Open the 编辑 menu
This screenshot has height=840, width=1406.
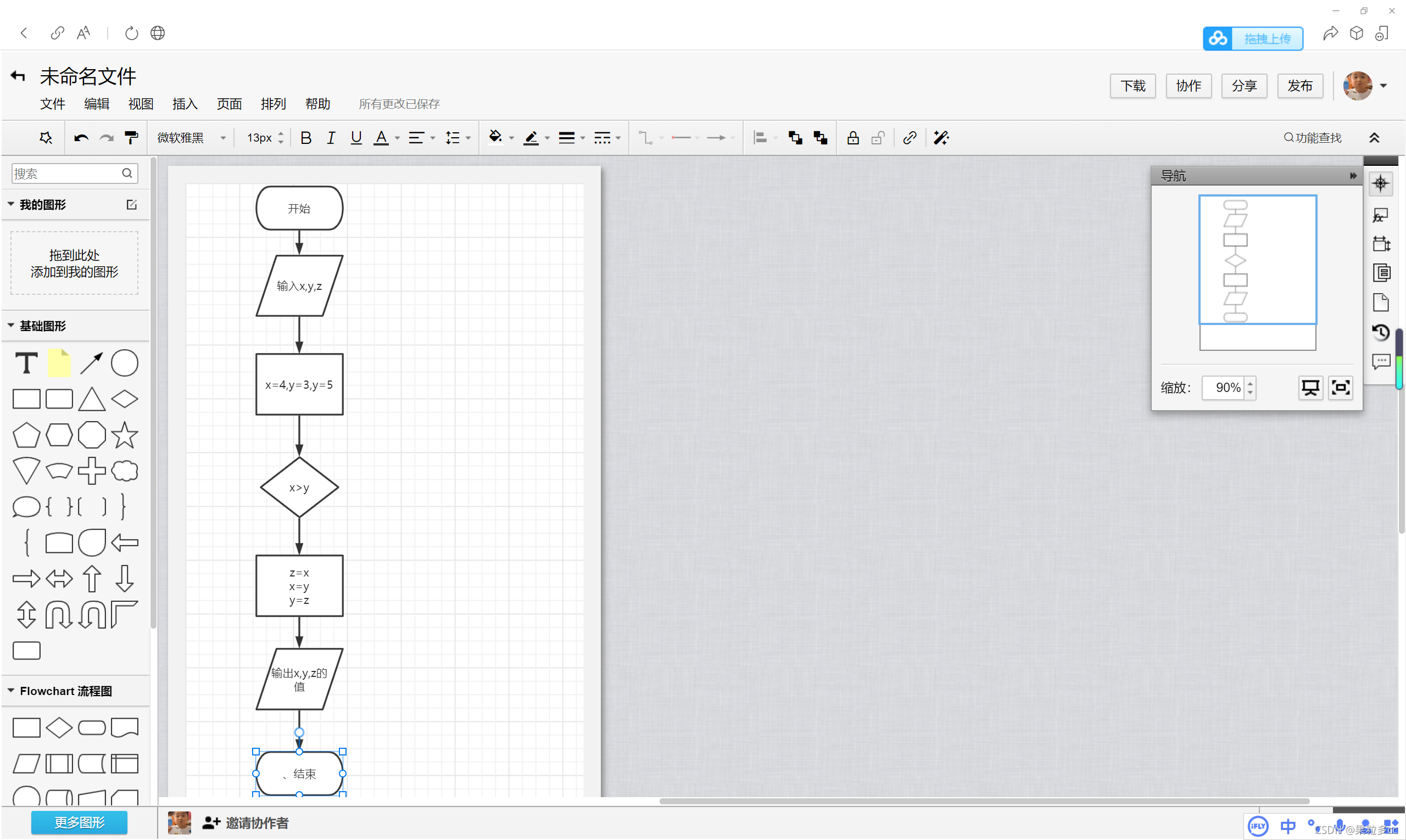pyautogui.click(x=97, y=104)
